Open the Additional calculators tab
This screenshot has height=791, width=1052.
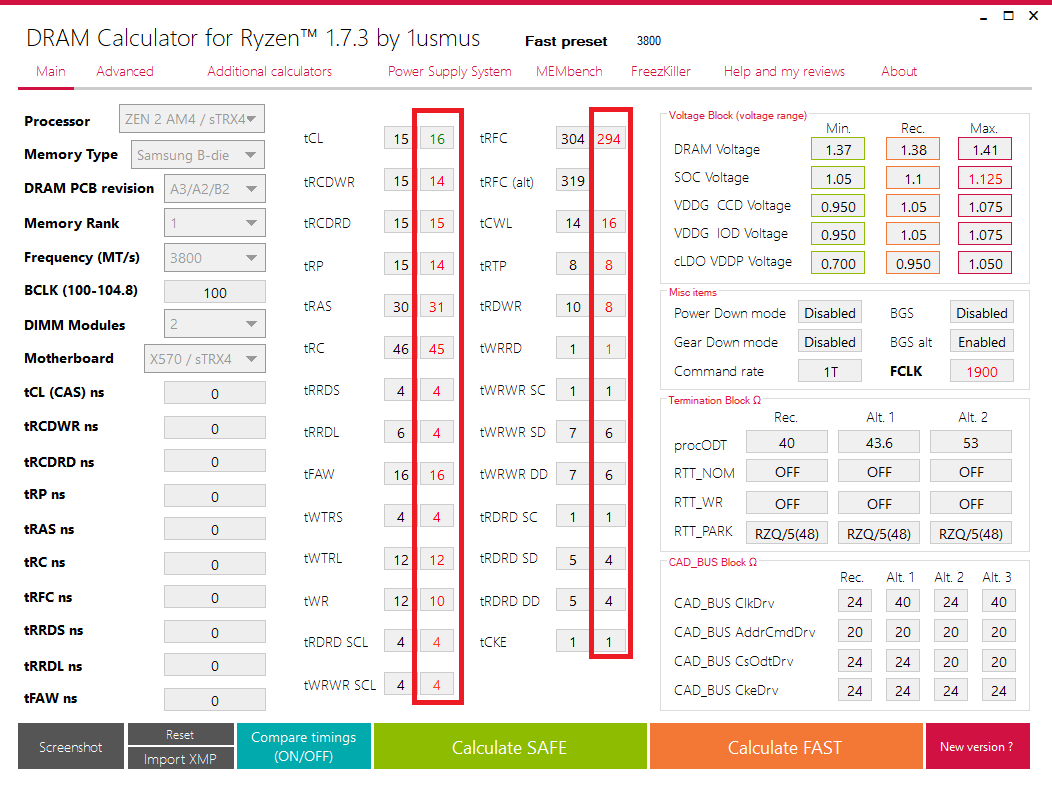tap(269, 71)
